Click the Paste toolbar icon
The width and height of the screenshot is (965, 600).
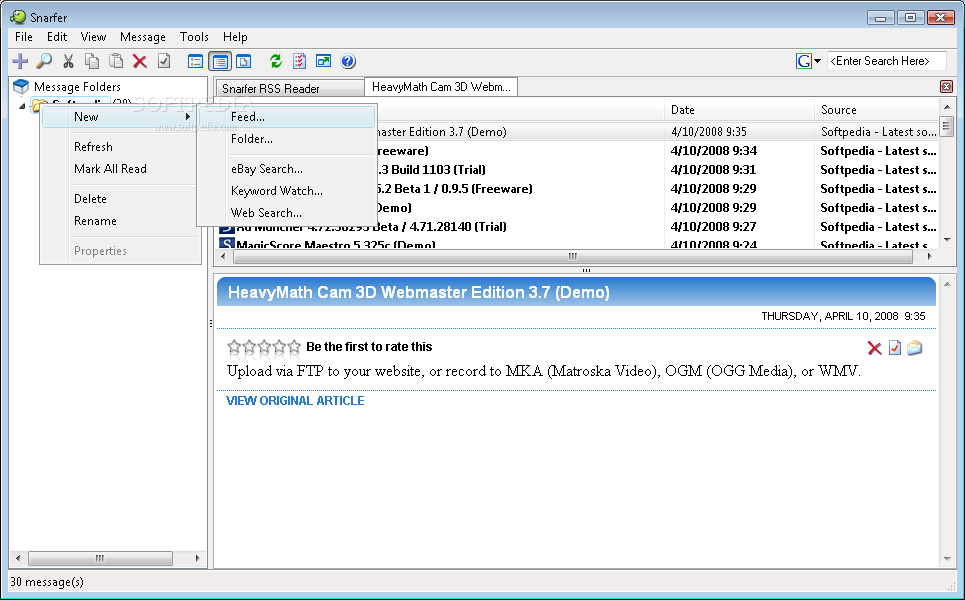116,61
